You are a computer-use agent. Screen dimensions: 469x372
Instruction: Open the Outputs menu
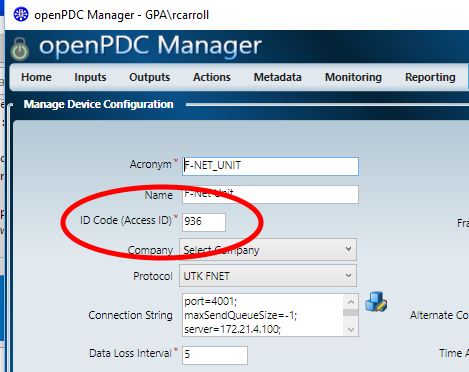[x=150, y=77]
